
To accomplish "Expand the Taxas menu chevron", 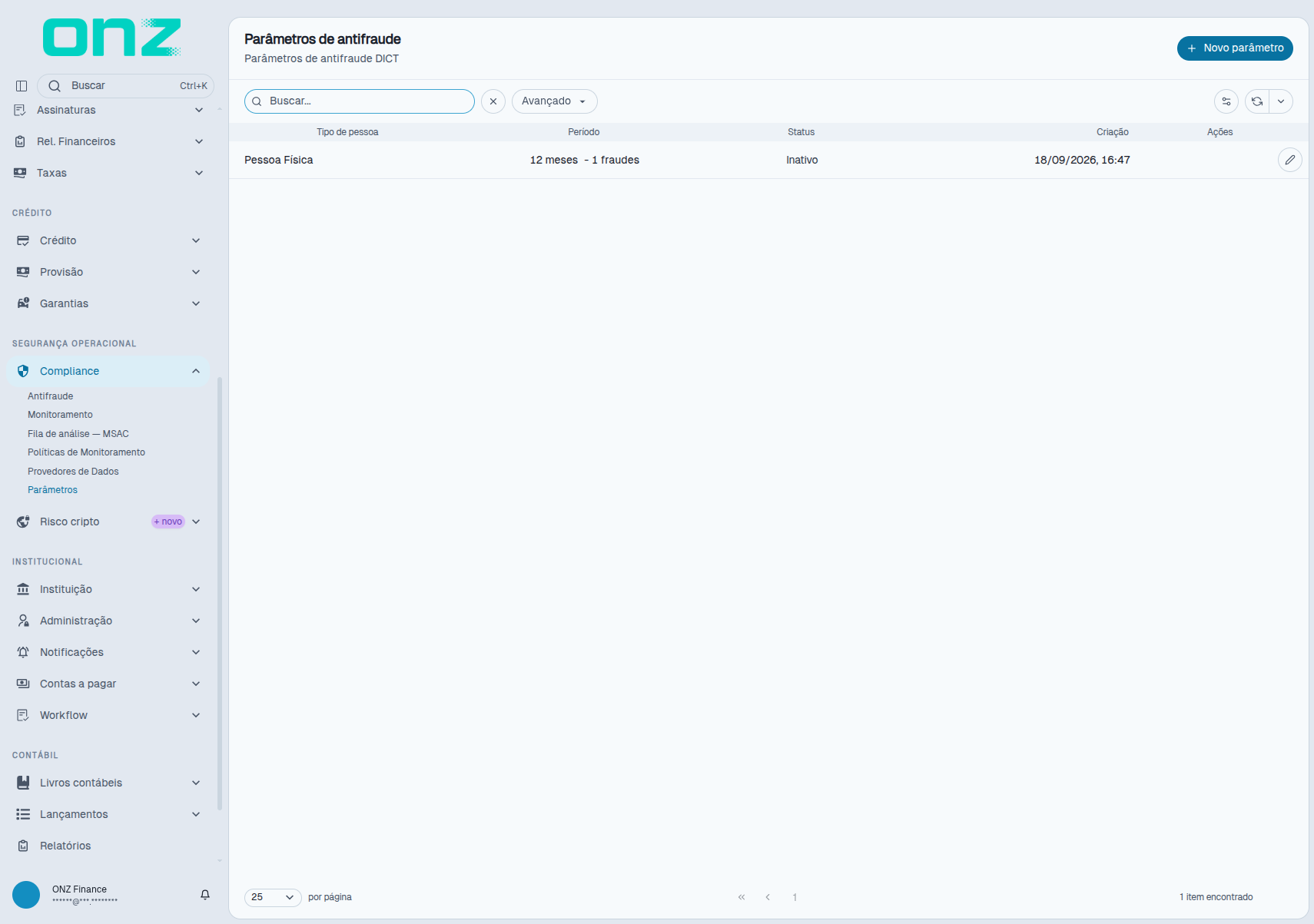I will click(x=199, y=173).
